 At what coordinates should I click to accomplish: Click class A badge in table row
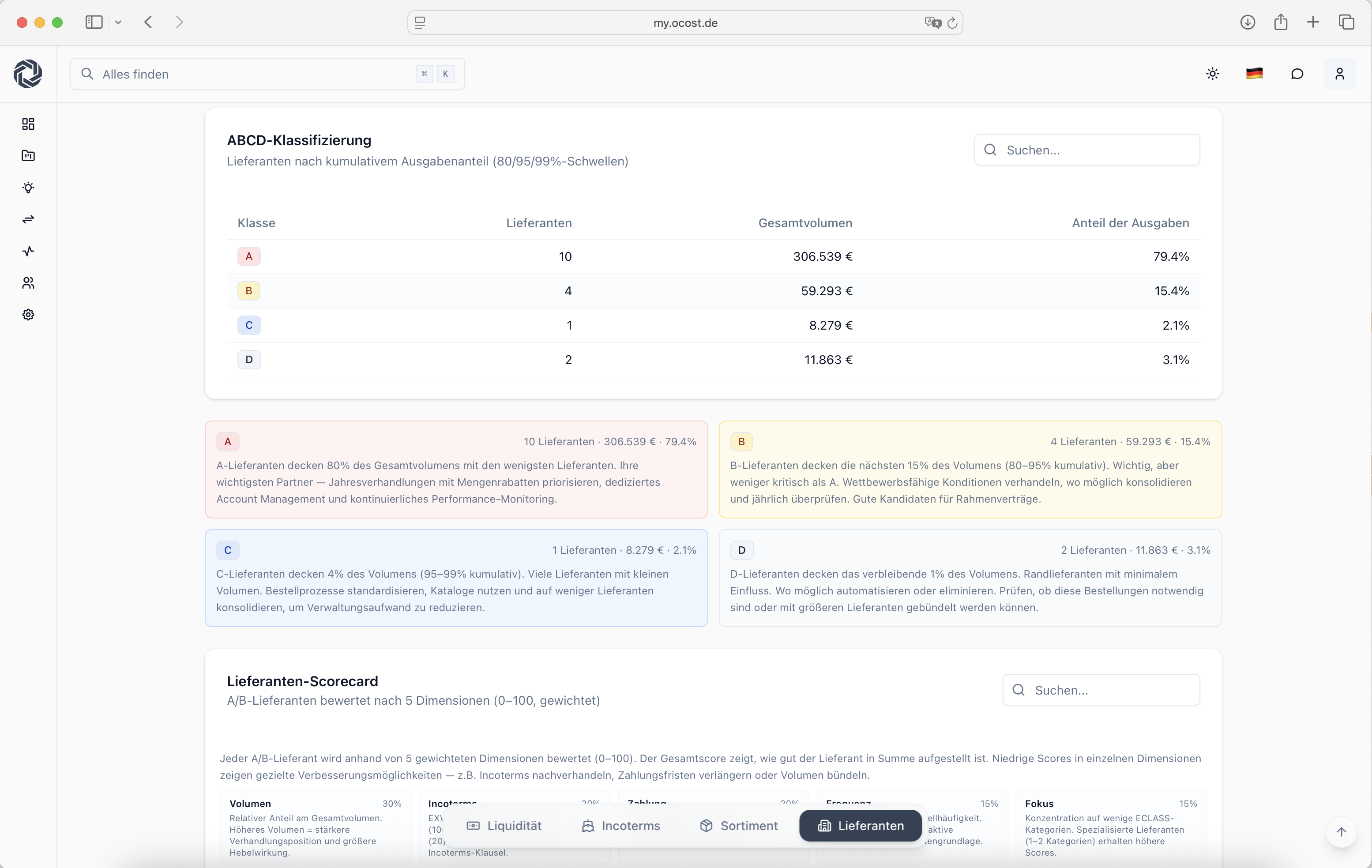pos(249,256)
